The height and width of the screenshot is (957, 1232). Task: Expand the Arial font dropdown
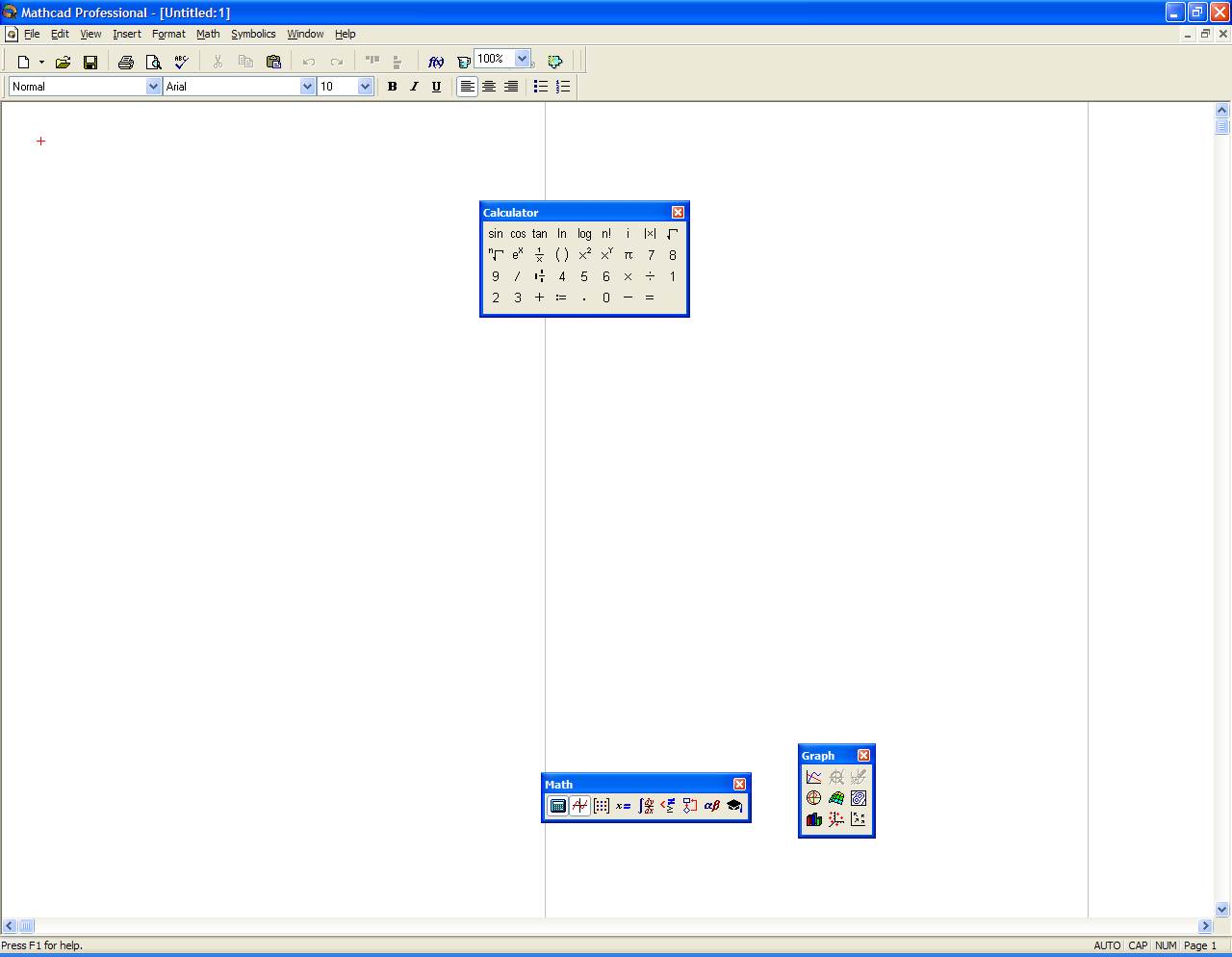point(307,87)
